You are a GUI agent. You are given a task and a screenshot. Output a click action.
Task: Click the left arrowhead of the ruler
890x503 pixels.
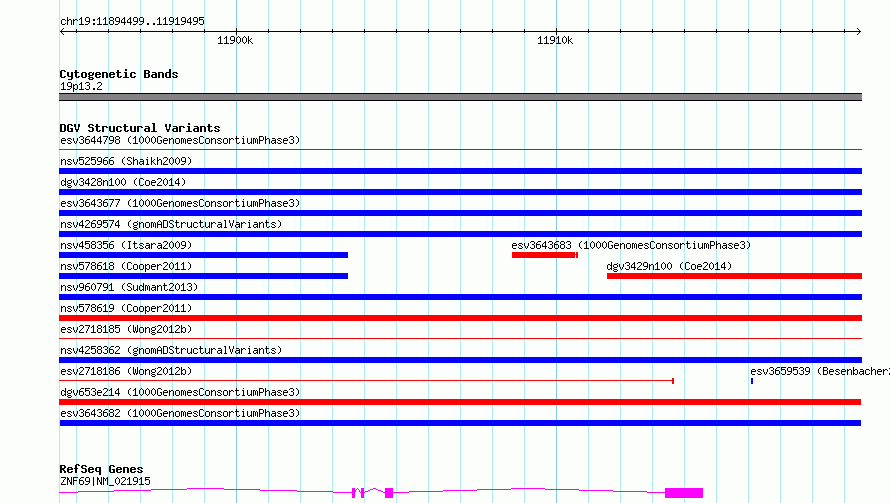click(62, 31)
